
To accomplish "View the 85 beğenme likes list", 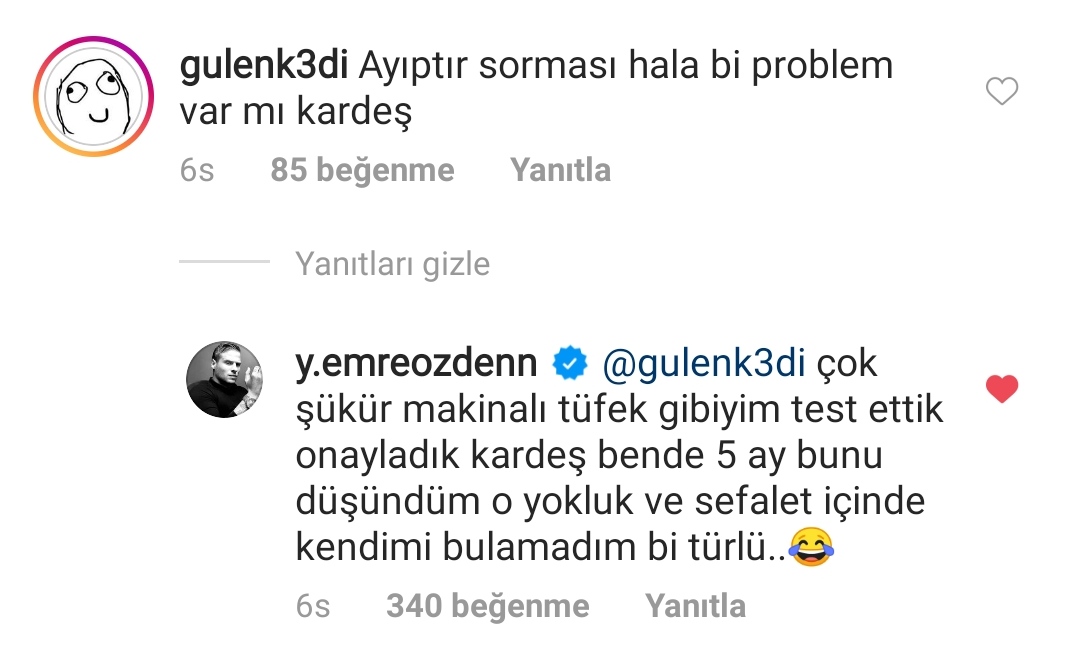I will click(x=362, y=170).
